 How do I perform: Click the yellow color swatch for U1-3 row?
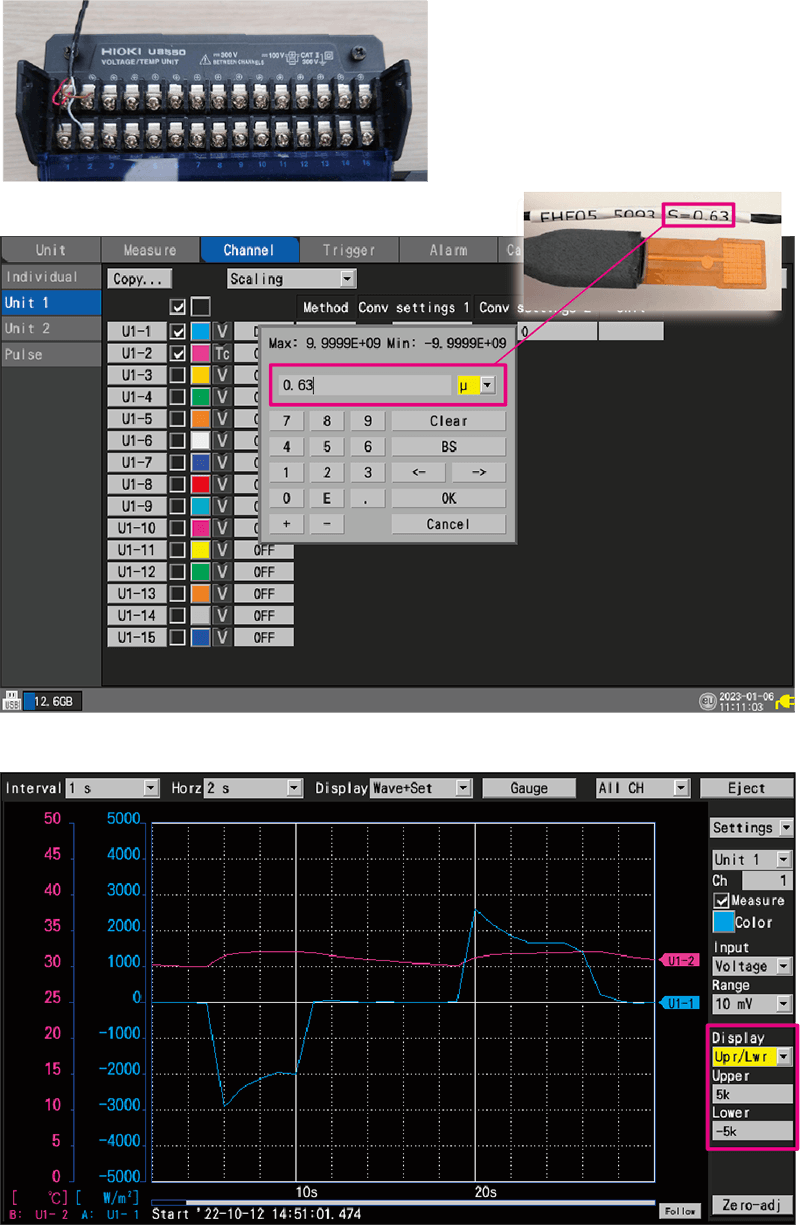[200, 375]
